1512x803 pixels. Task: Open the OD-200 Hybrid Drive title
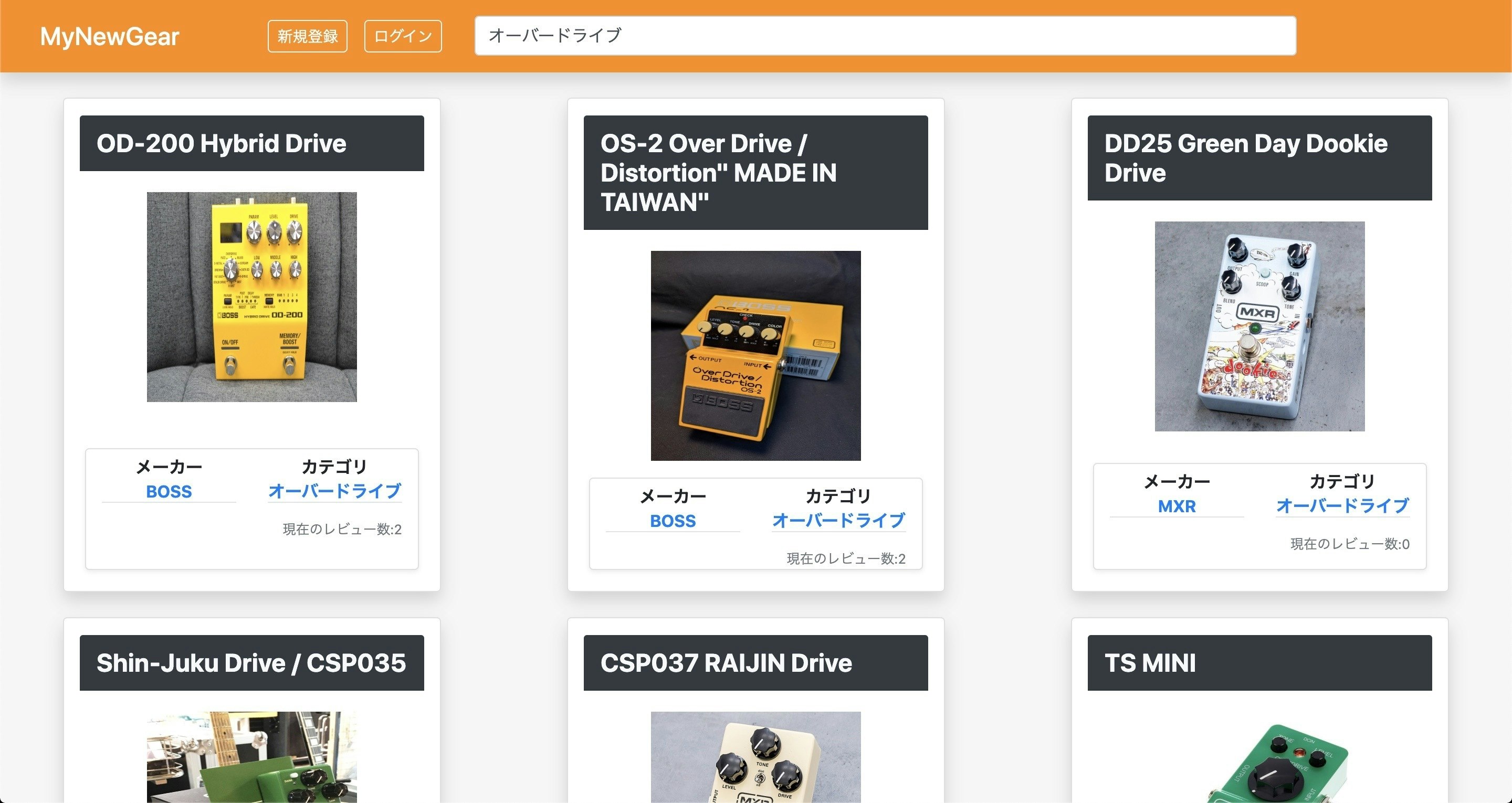pos(221,143)
